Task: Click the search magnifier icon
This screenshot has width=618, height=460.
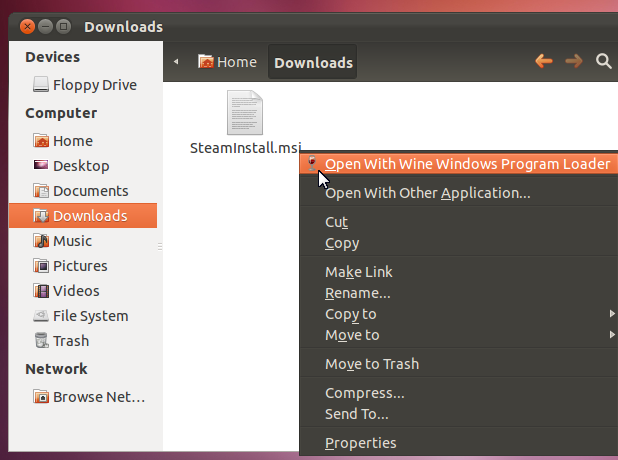Action: [x=603, y=62]
